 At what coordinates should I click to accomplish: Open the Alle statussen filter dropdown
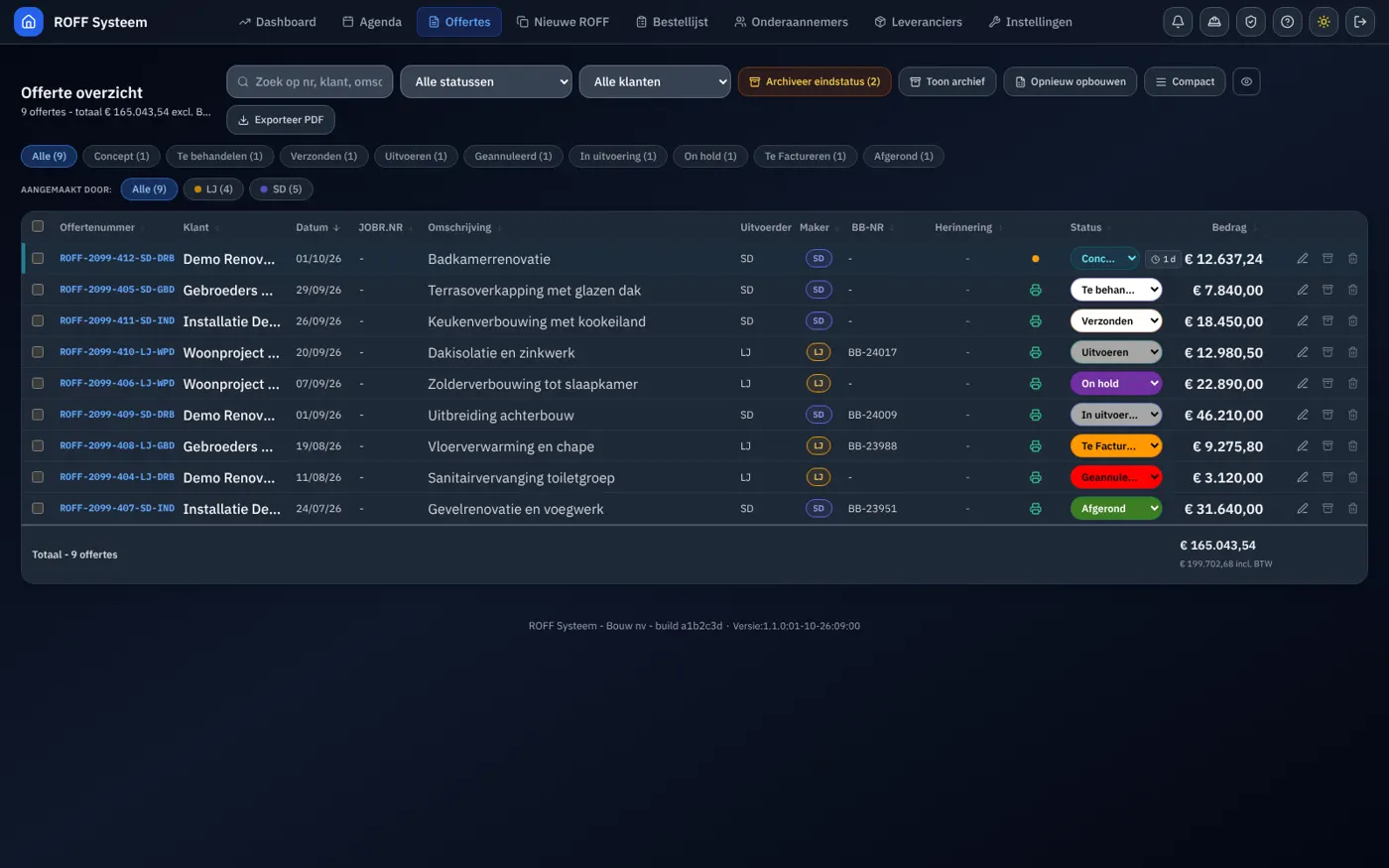486,81
